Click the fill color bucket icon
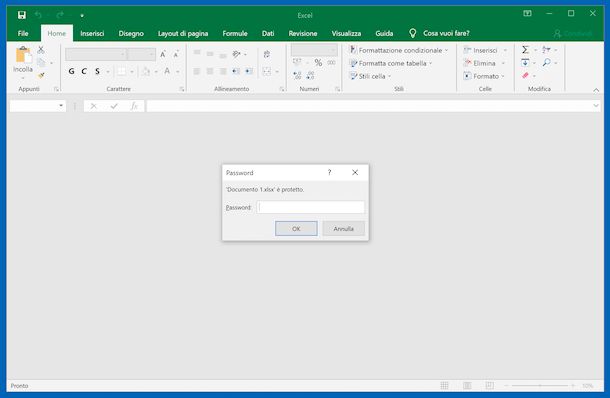Viewport: 610px width, 398px height. click(x=146, y=71)
